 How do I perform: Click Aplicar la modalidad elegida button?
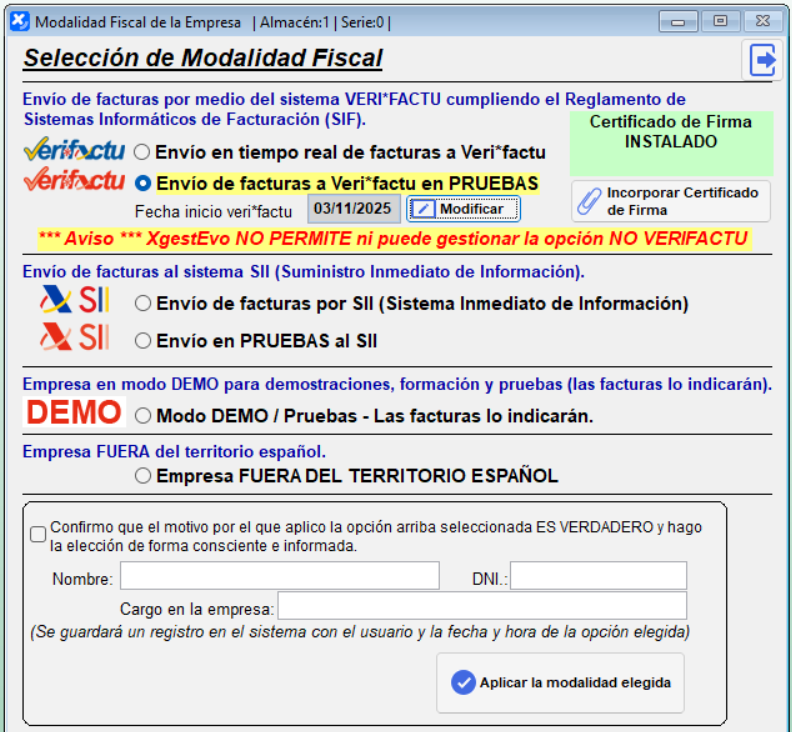point(560,683)
